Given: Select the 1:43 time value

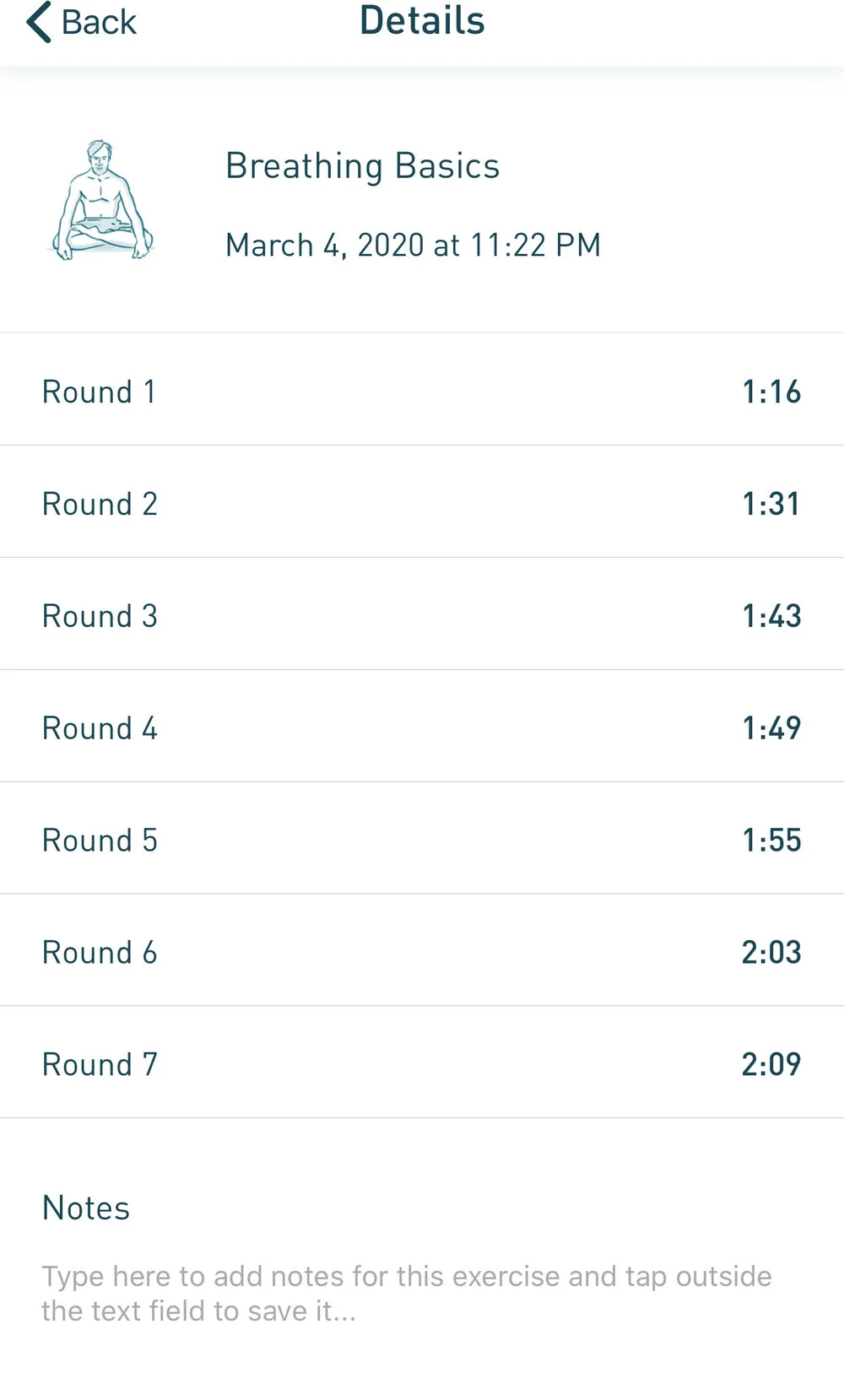Looking at the screenshot, I should 771,616.
